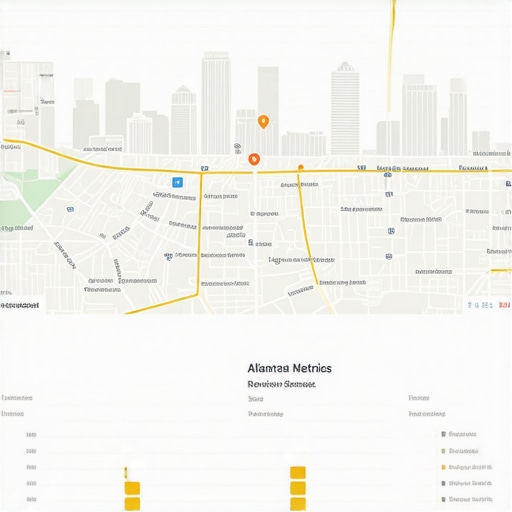
Task: Open the blue square map marker
Action: [x=177, y=182]
